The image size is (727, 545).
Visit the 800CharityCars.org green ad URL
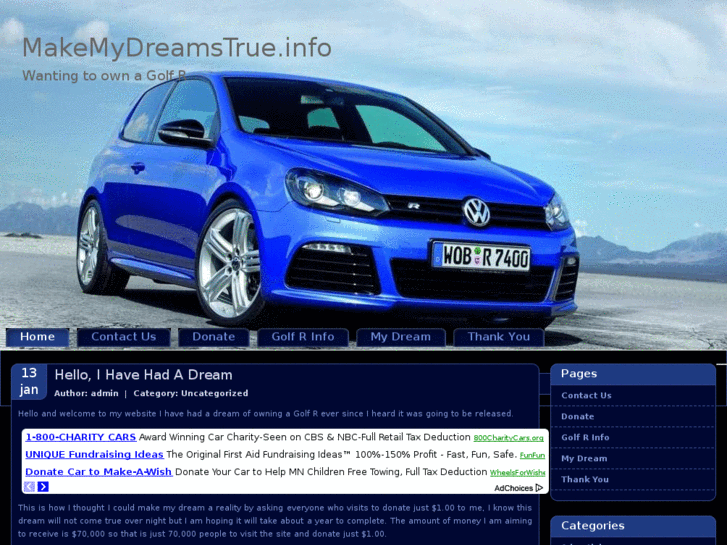[508, 438]
